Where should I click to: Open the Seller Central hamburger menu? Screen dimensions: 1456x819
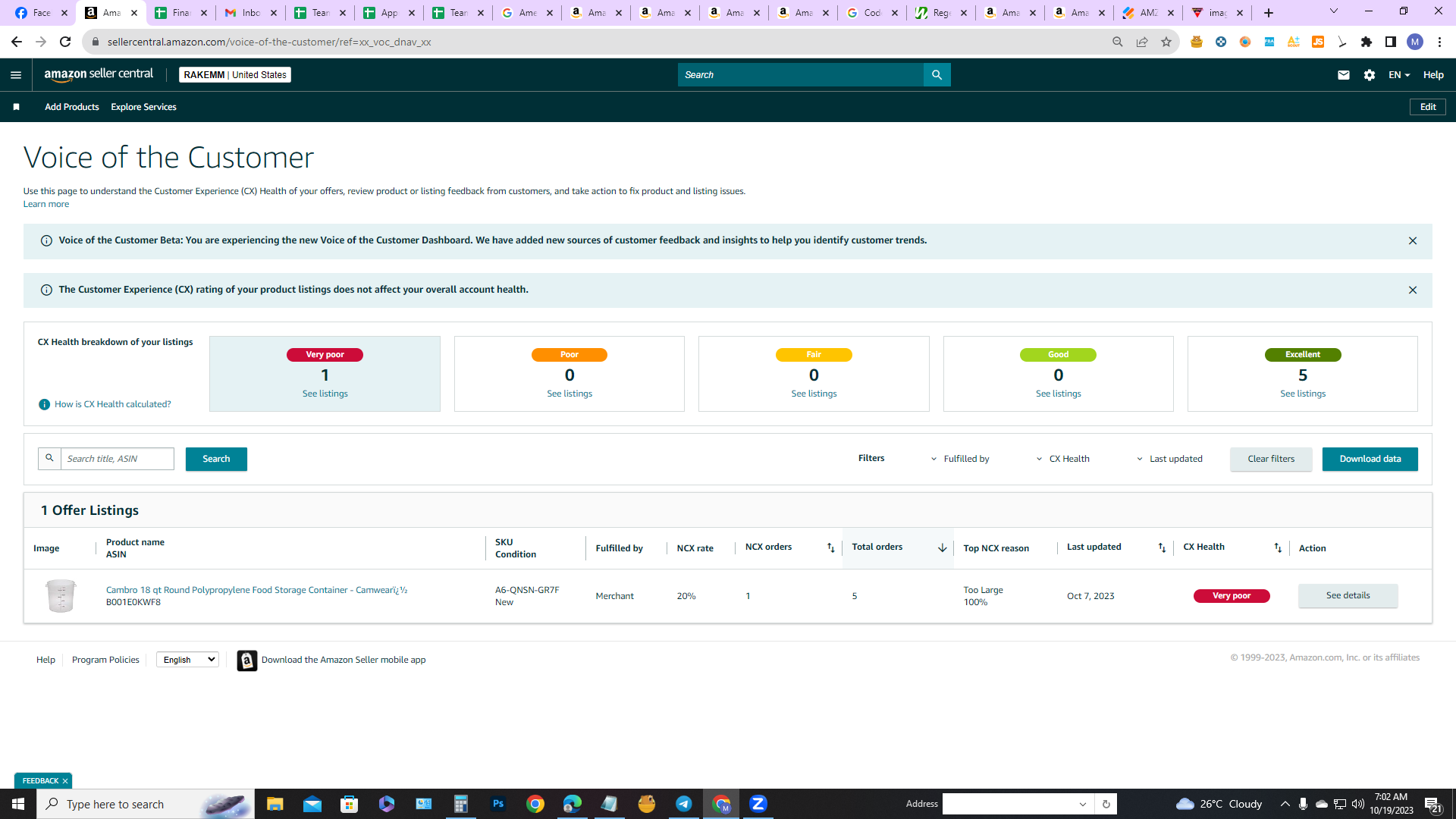pos(16,75)
